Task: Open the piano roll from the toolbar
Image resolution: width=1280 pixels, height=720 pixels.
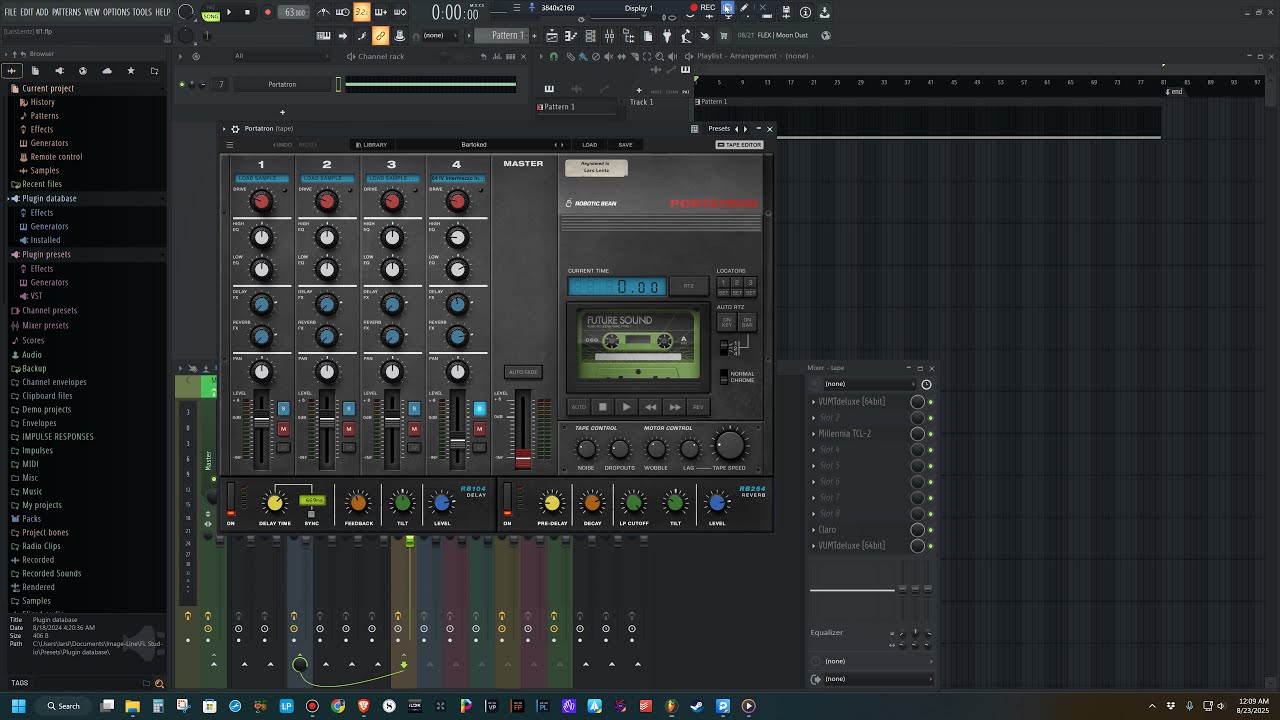Action: (324, 36)
